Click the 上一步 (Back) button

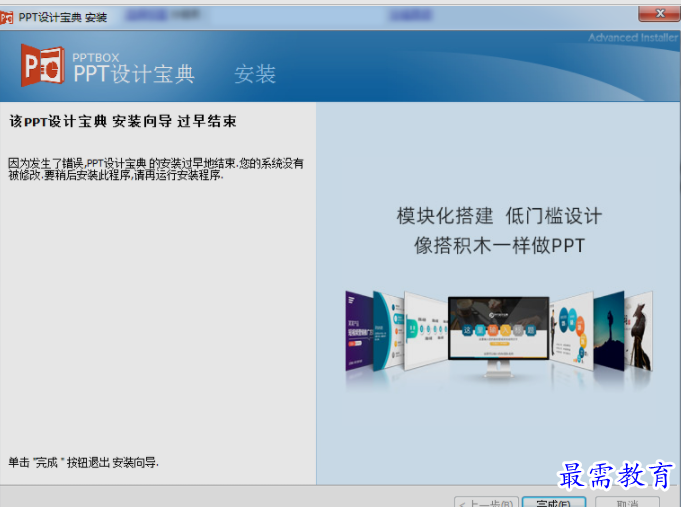coord(486,503)
